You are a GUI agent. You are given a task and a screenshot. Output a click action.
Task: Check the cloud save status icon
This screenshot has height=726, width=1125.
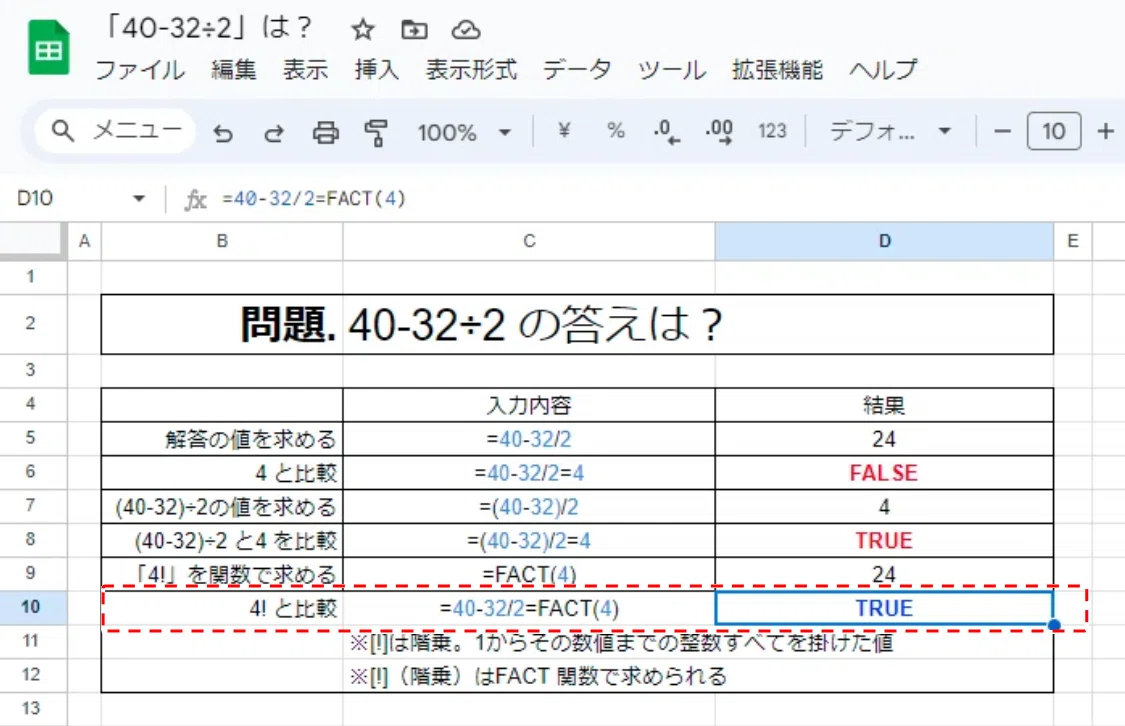click(x=466, y=29)
